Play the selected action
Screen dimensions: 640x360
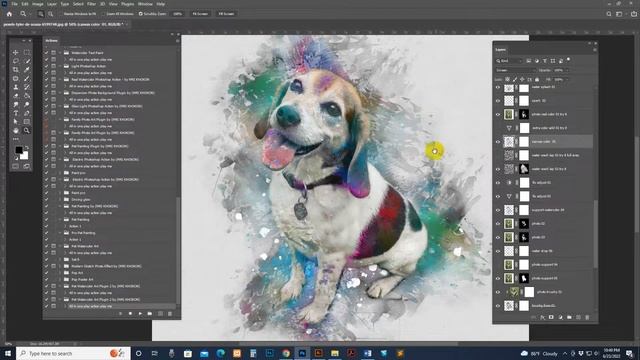coord(140,313)
